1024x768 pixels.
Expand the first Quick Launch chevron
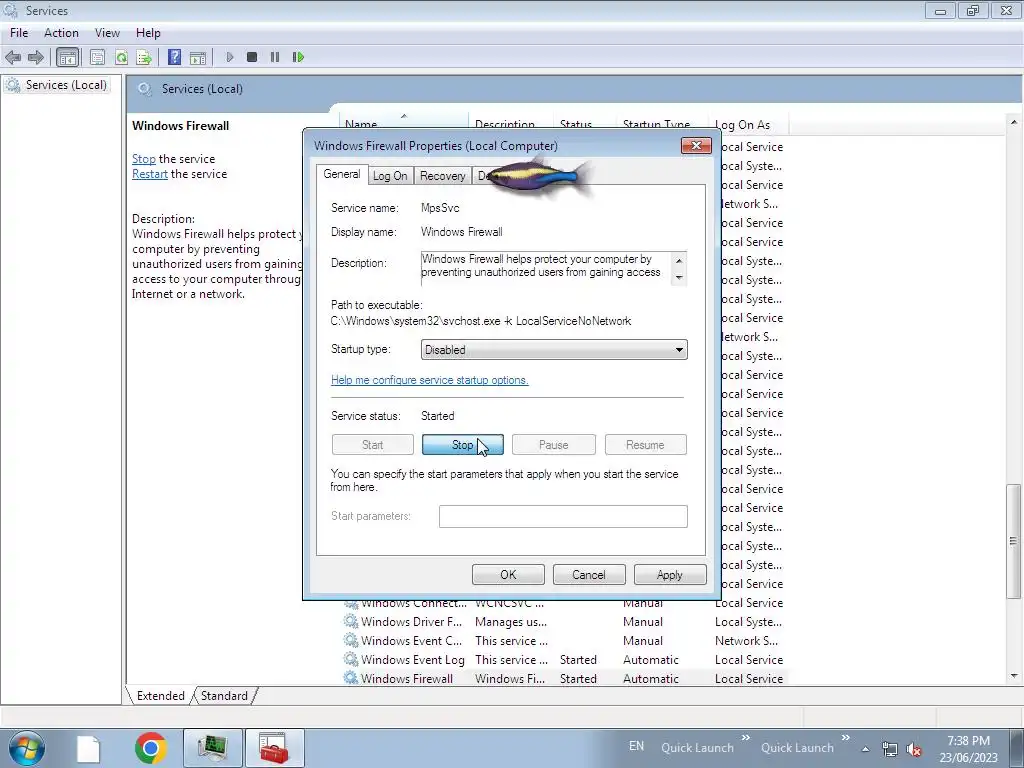746,737
